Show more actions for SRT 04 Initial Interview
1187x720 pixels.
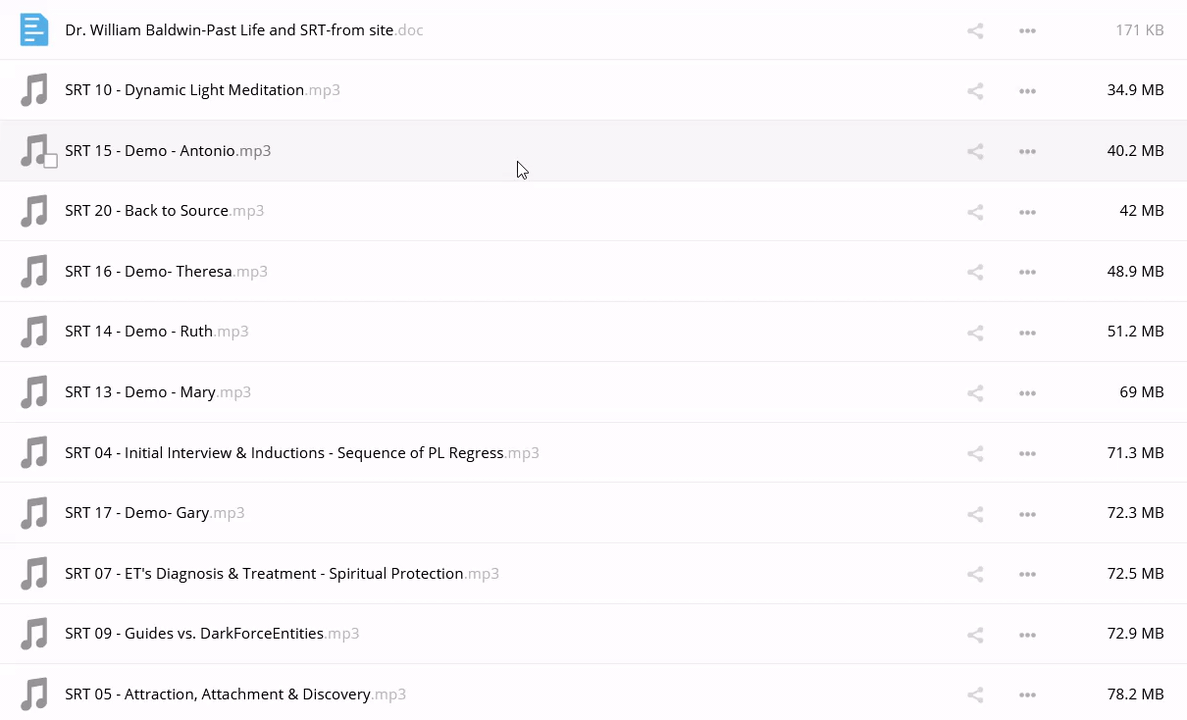tap(1027, 454)
